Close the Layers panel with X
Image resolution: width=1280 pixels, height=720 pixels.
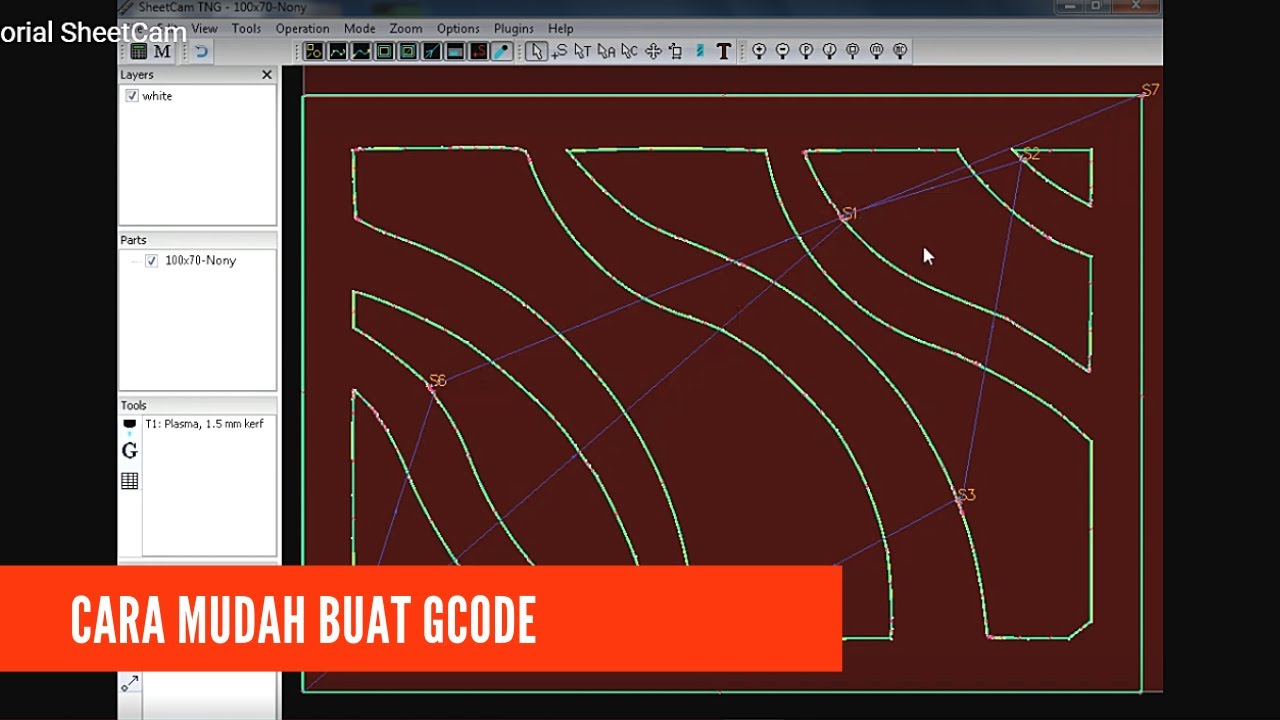[267, 75]
